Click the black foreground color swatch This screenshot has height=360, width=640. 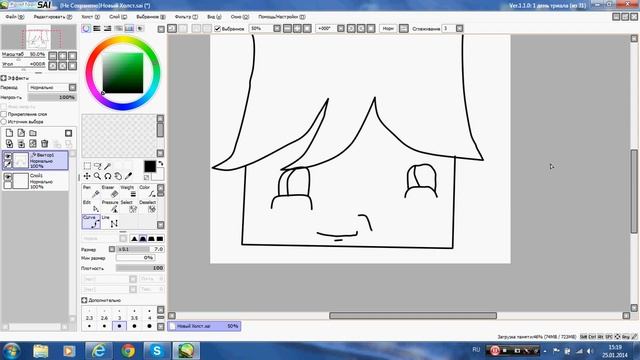coord(150,166)
